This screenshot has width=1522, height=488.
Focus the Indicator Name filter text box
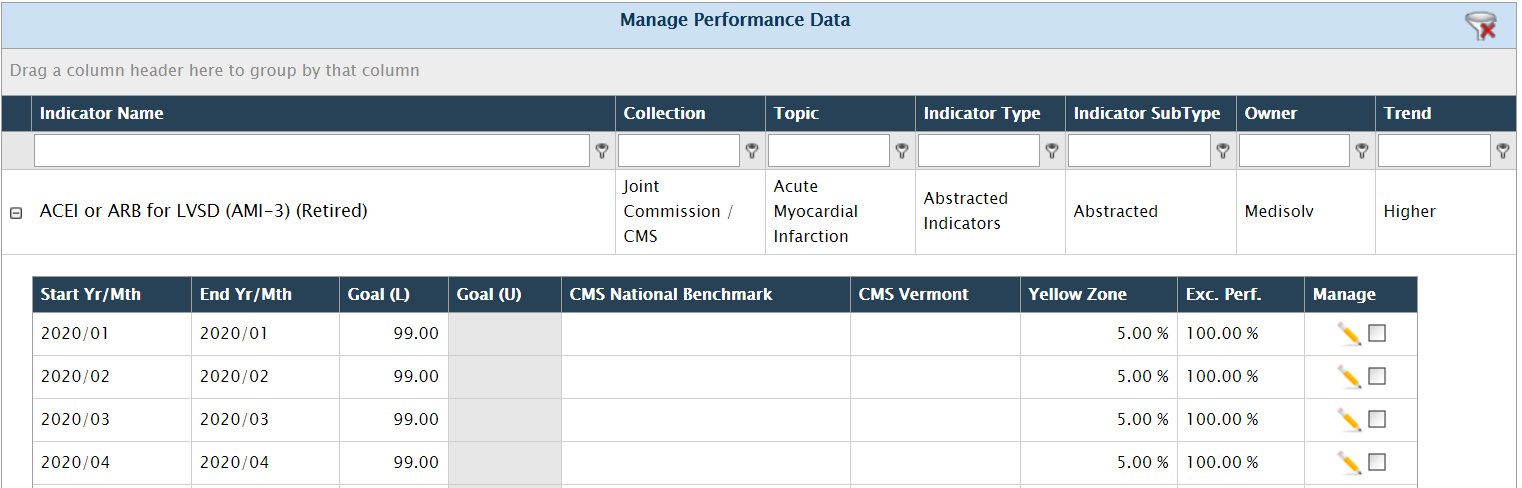(x=312, y=151)
